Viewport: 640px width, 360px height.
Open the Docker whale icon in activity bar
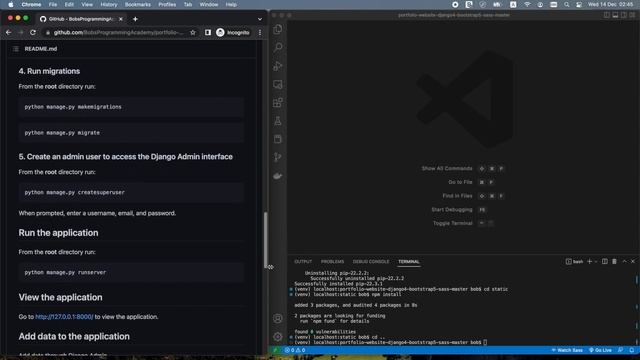tap(278, 176)
